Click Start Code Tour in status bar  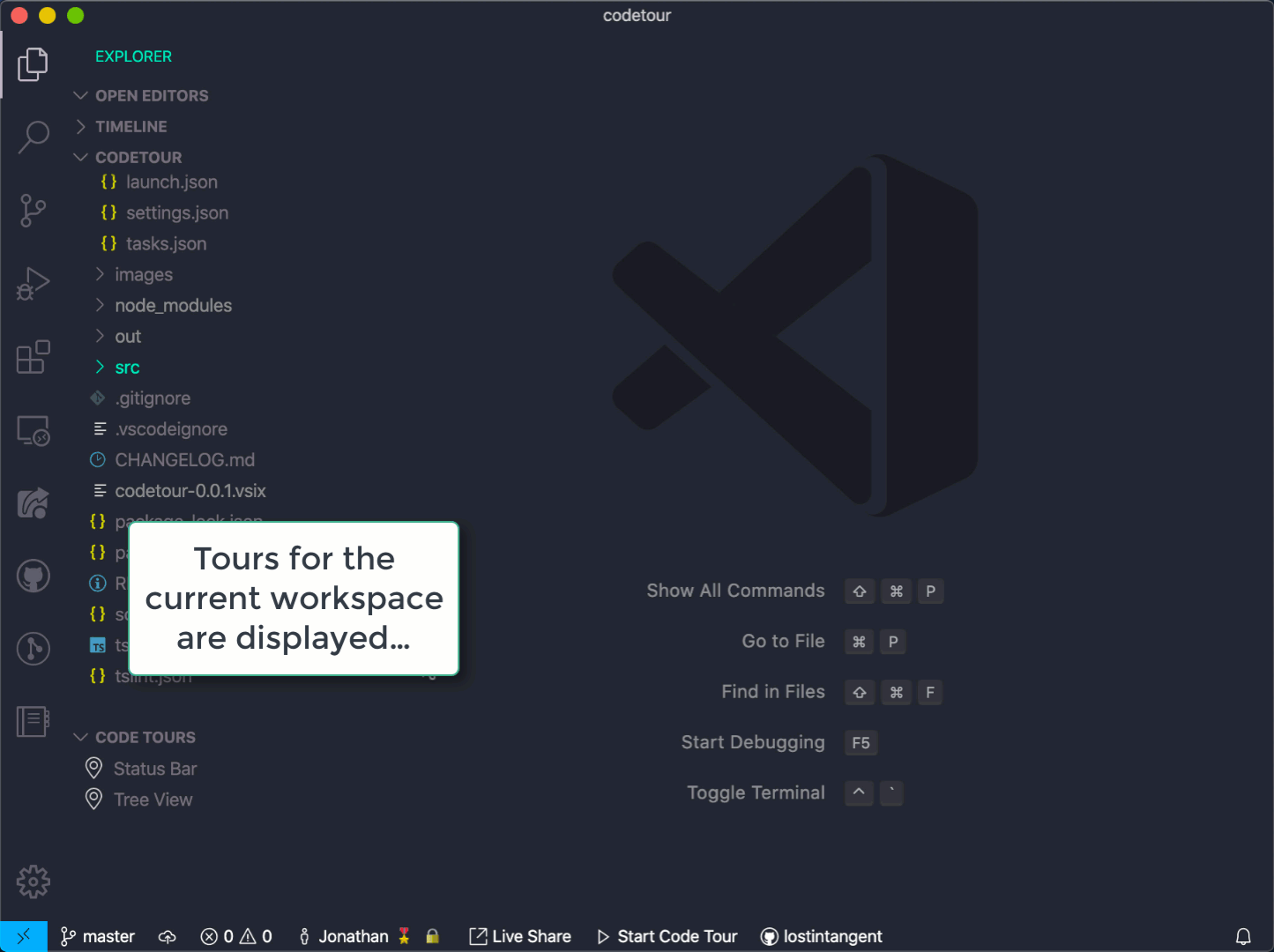tap(667, 936)
